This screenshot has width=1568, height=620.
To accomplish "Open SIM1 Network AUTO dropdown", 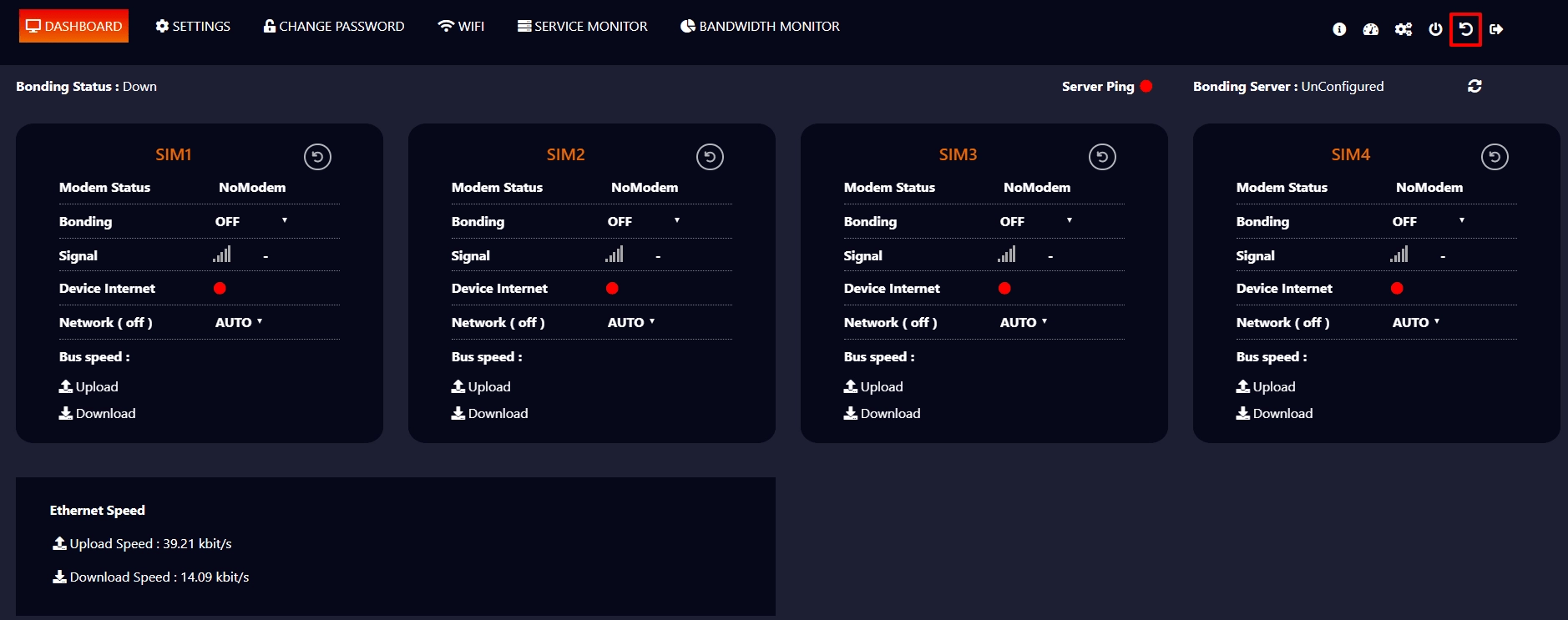I will tap(239, 322).
